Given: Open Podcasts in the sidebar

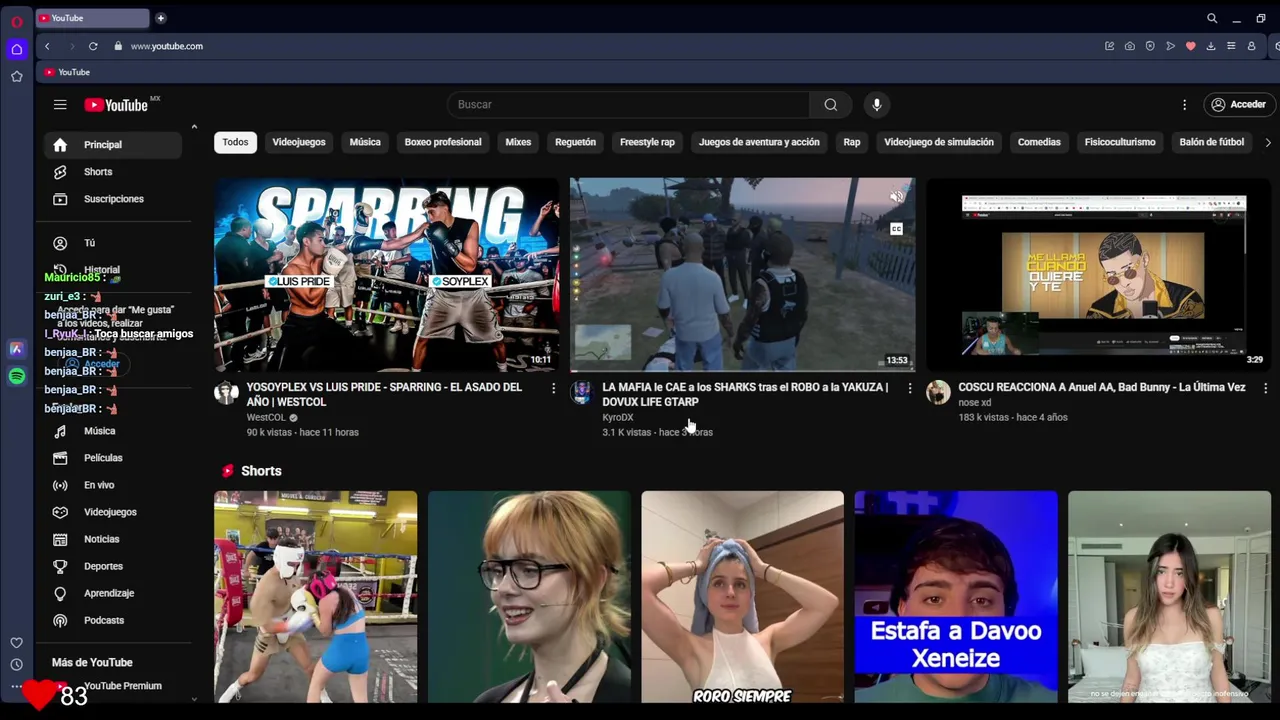Looking at the screenshot, I should click(x=113, y=620).
